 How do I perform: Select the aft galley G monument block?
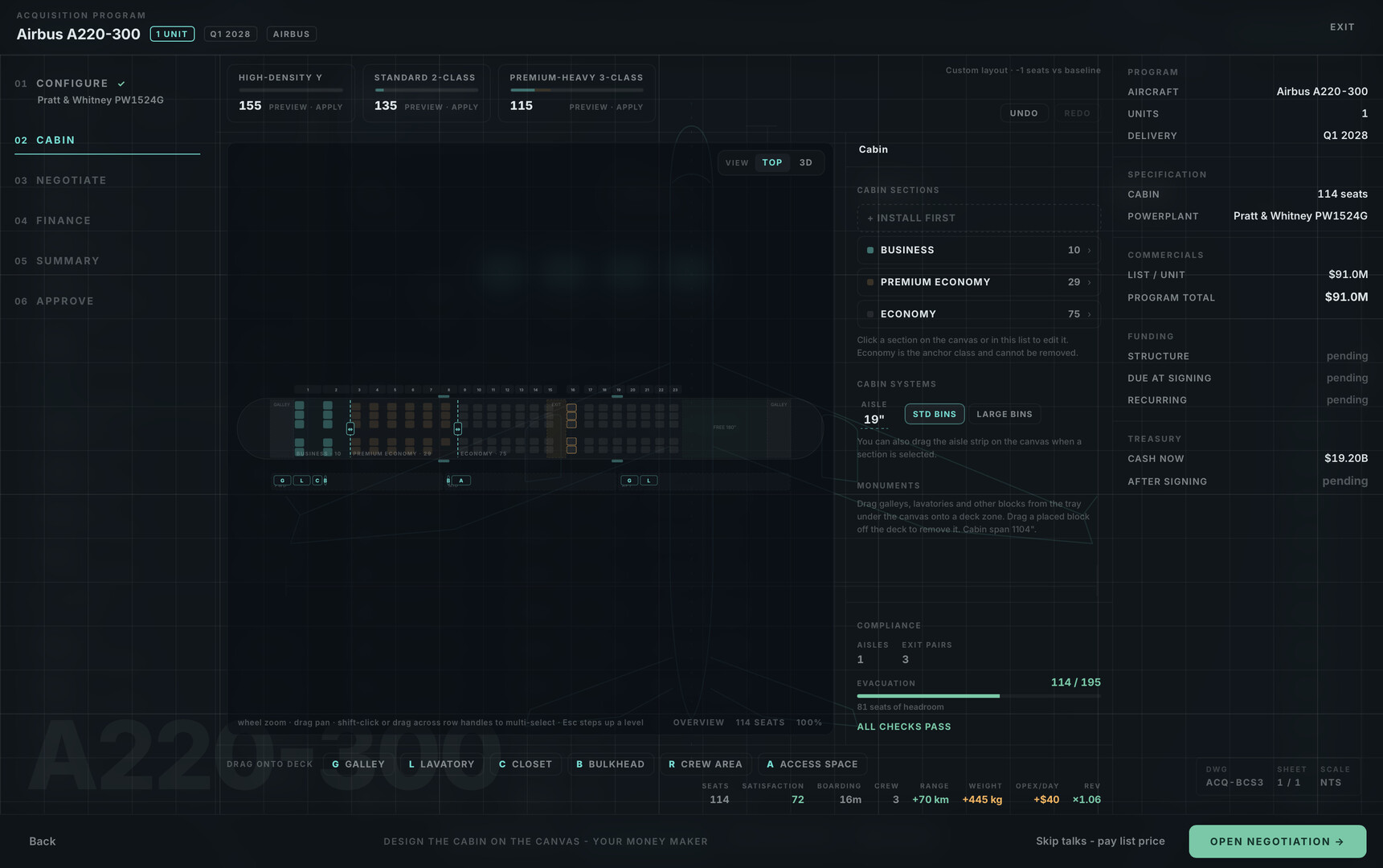pos(629,481)
